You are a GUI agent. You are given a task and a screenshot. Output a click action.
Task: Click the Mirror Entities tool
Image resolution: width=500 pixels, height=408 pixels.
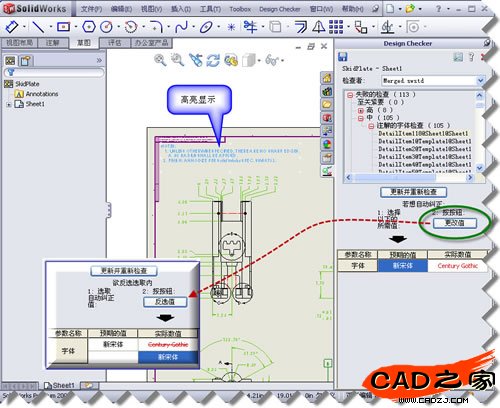pos(319,27)
